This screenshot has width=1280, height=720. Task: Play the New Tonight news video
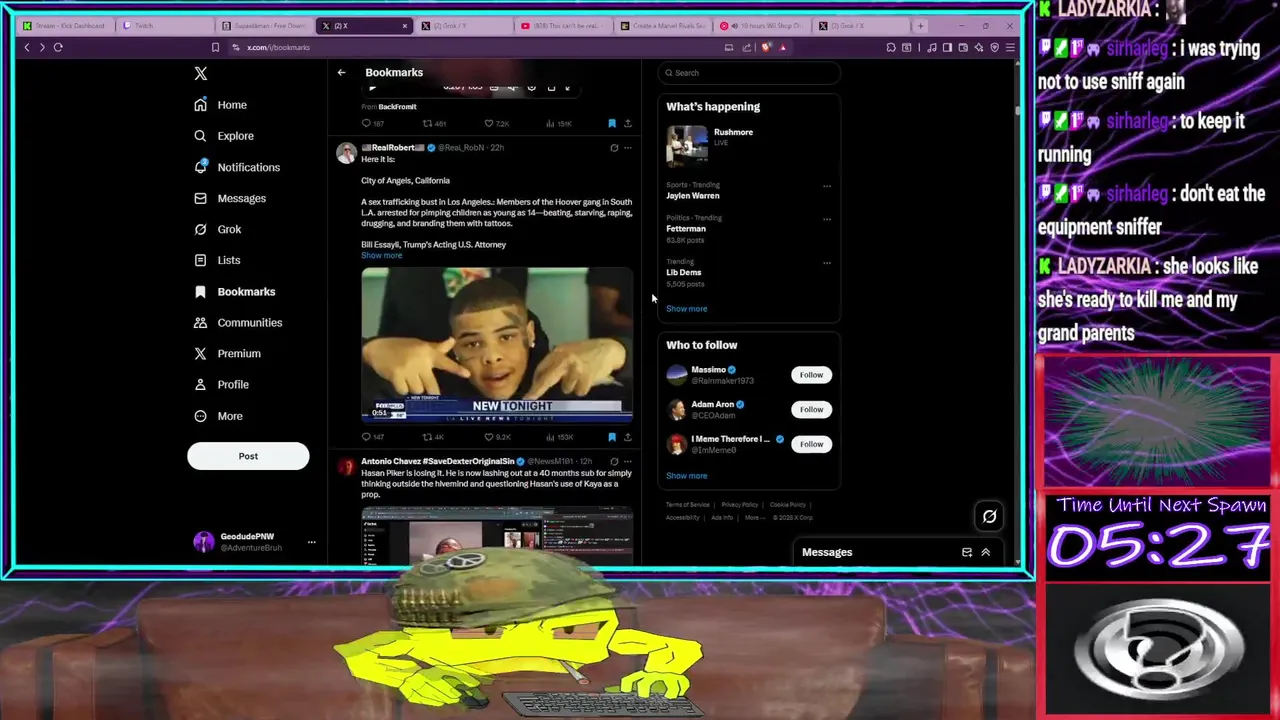(x=497, y=345)
